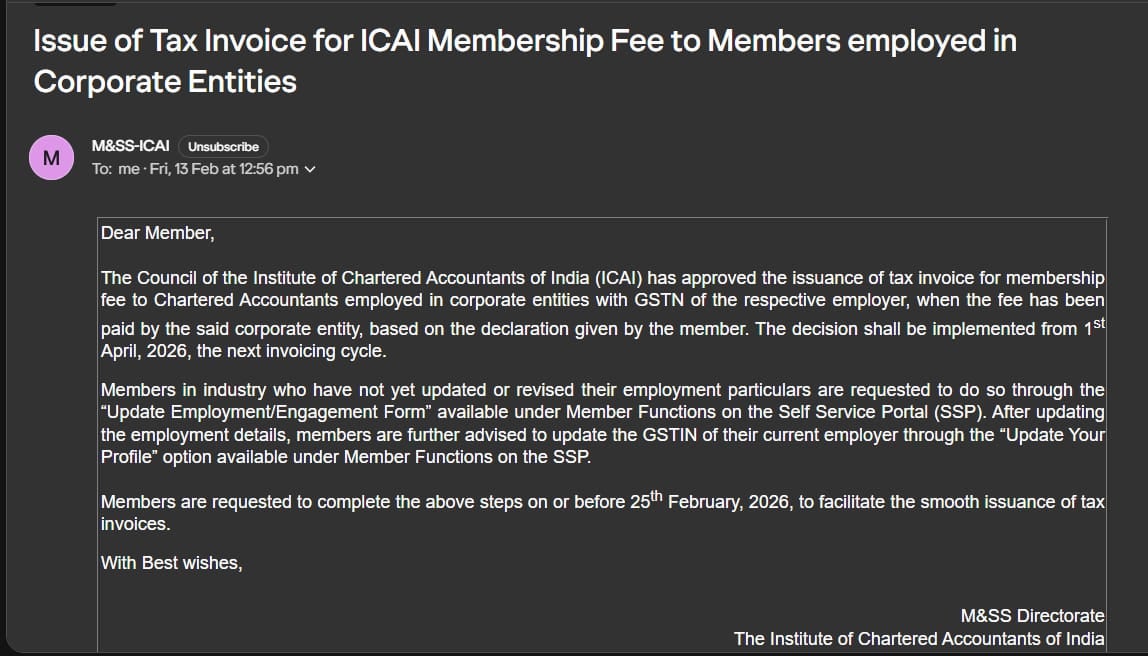Click "April, 2026, the next invoicing cycle" text
1148x656 pixels.
point(241,351)
